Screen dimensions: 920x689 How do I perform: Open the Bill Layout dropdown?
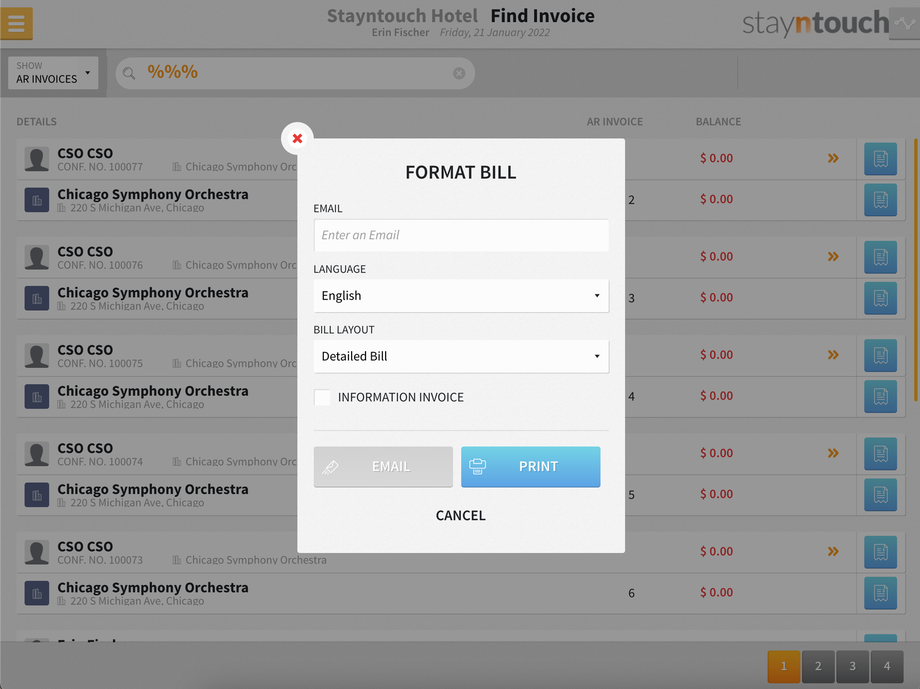pos(461,356)
